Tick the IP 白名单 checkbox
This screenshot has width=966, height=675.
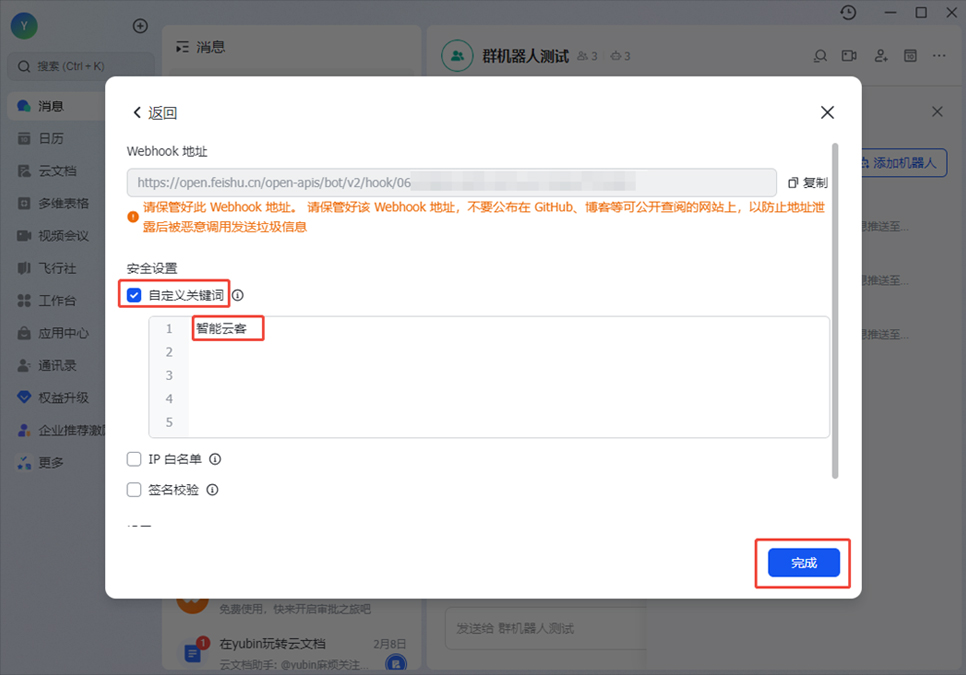click(134, 459)
